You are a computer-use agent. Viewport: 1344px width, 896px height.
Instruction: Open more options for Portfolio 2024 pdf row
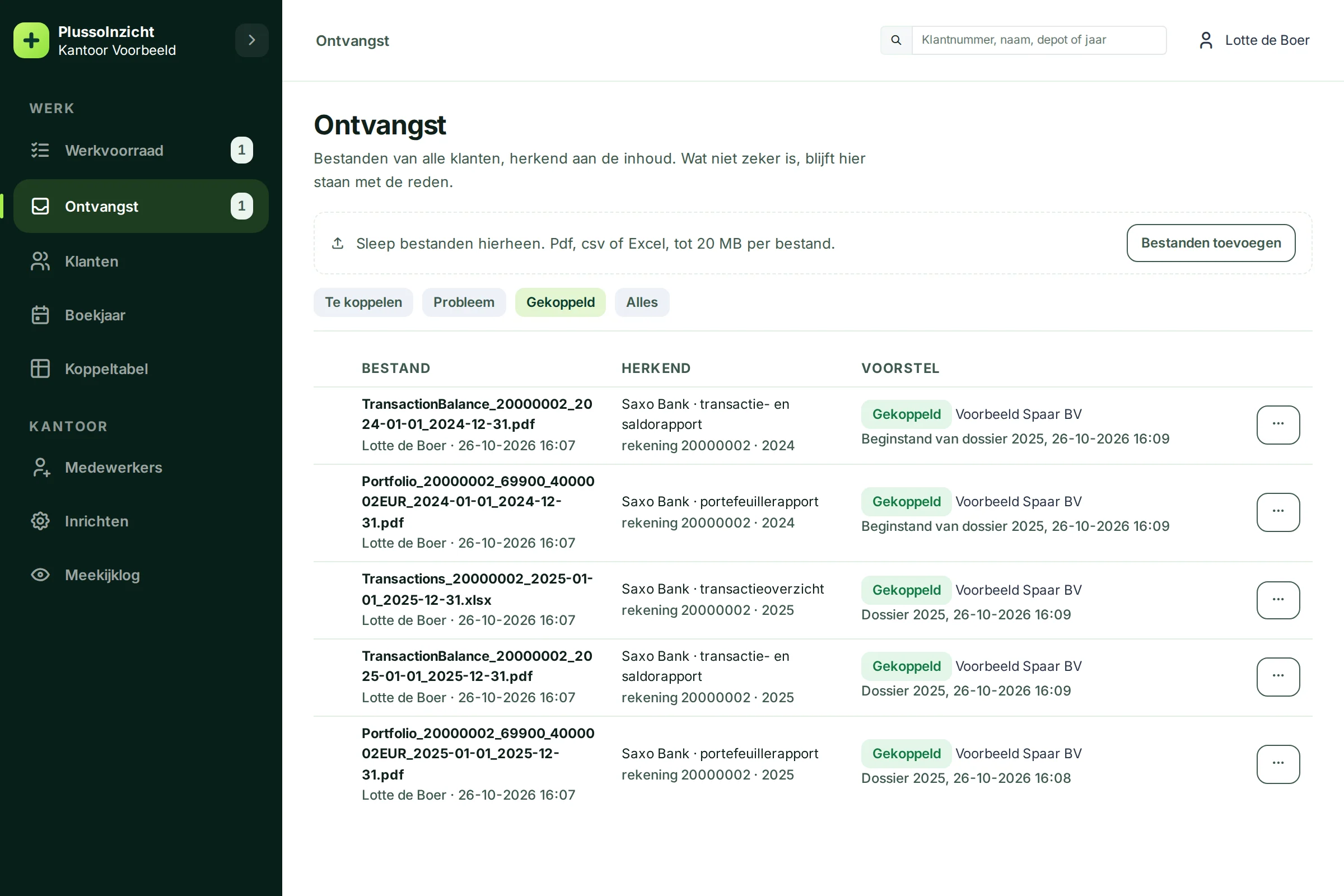pos(1278,512)
